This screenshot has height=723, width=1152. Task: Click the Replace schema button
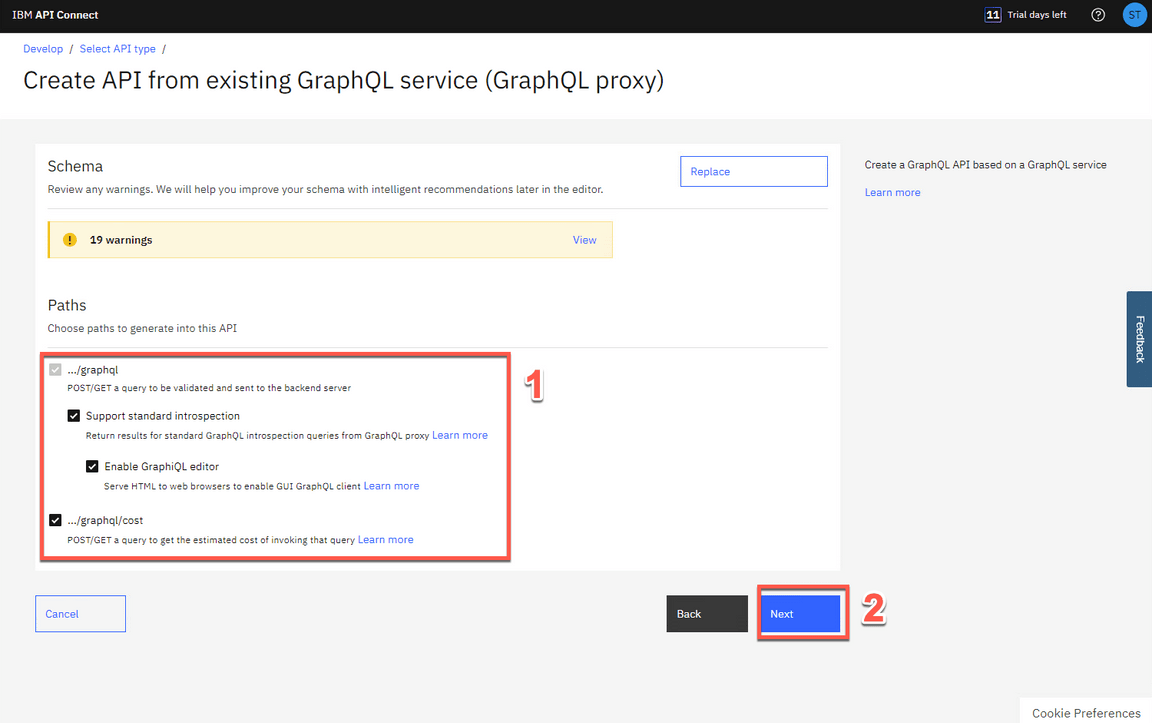tap(754, 171)
